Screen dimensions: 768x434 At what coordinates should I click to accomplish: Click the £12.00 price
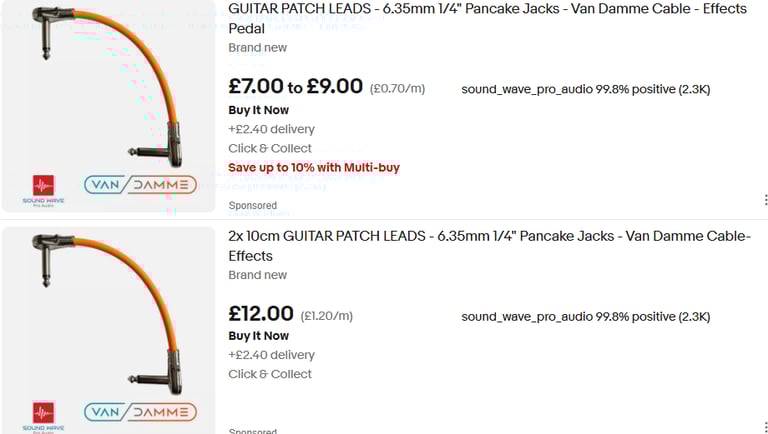(261, 314)
